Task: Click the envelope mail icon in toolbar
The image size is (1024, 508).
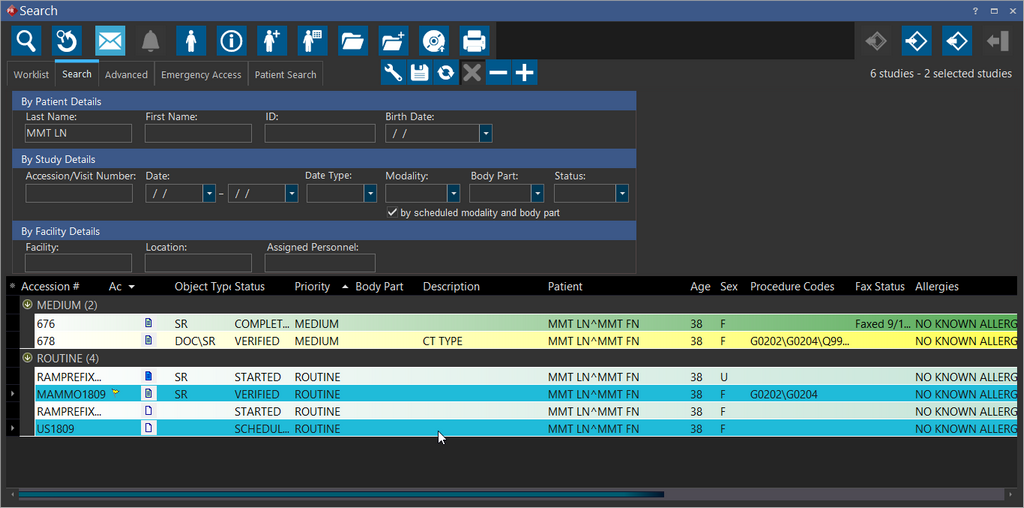Action: 110,41
